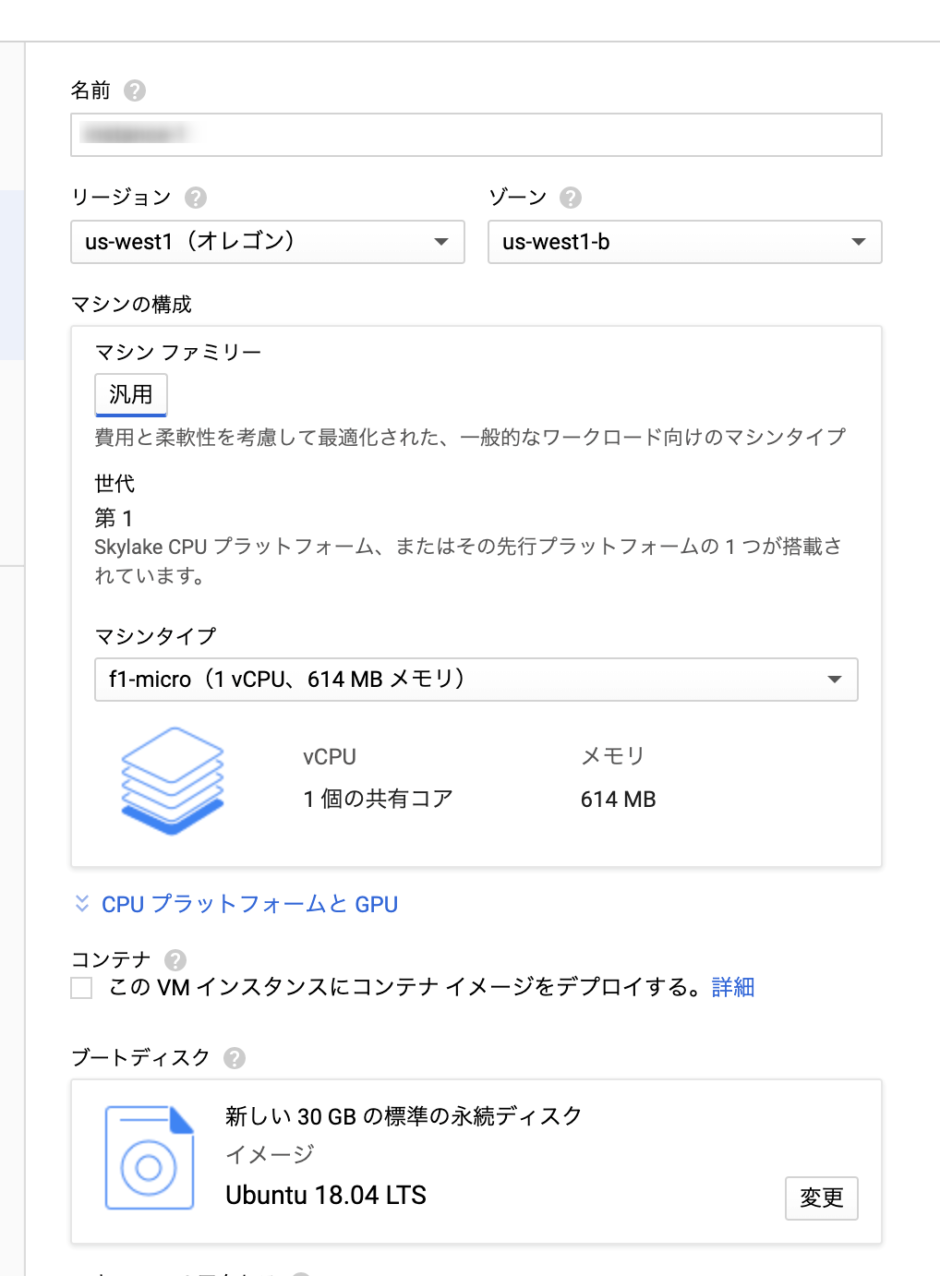Click the help icon next to ブートディスク
This screenshot has width=940, height=1276.
click(x=233, y=1058)
